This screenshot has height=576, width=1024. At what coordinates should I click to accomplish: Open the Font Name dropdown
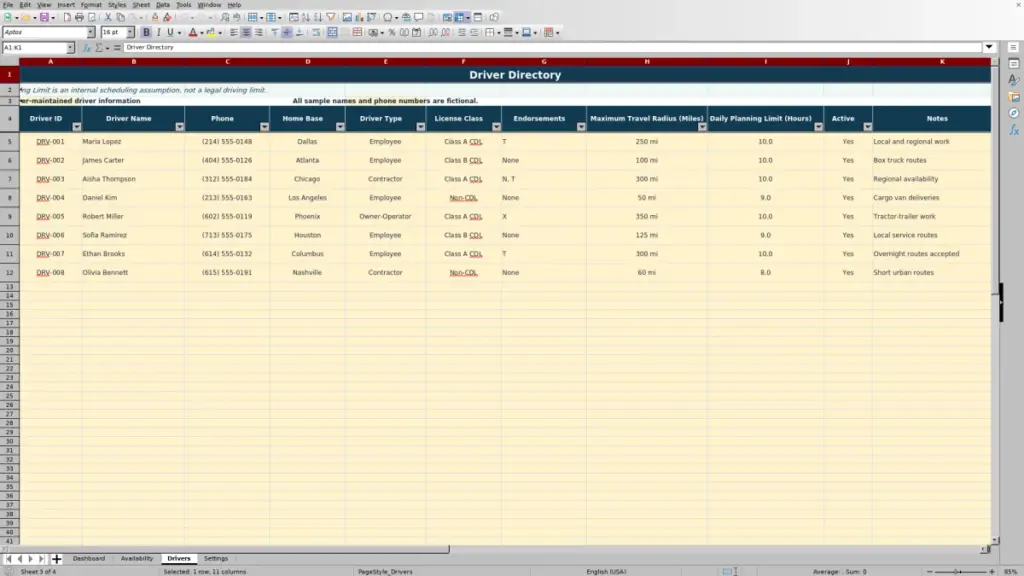tap(90, 33)
